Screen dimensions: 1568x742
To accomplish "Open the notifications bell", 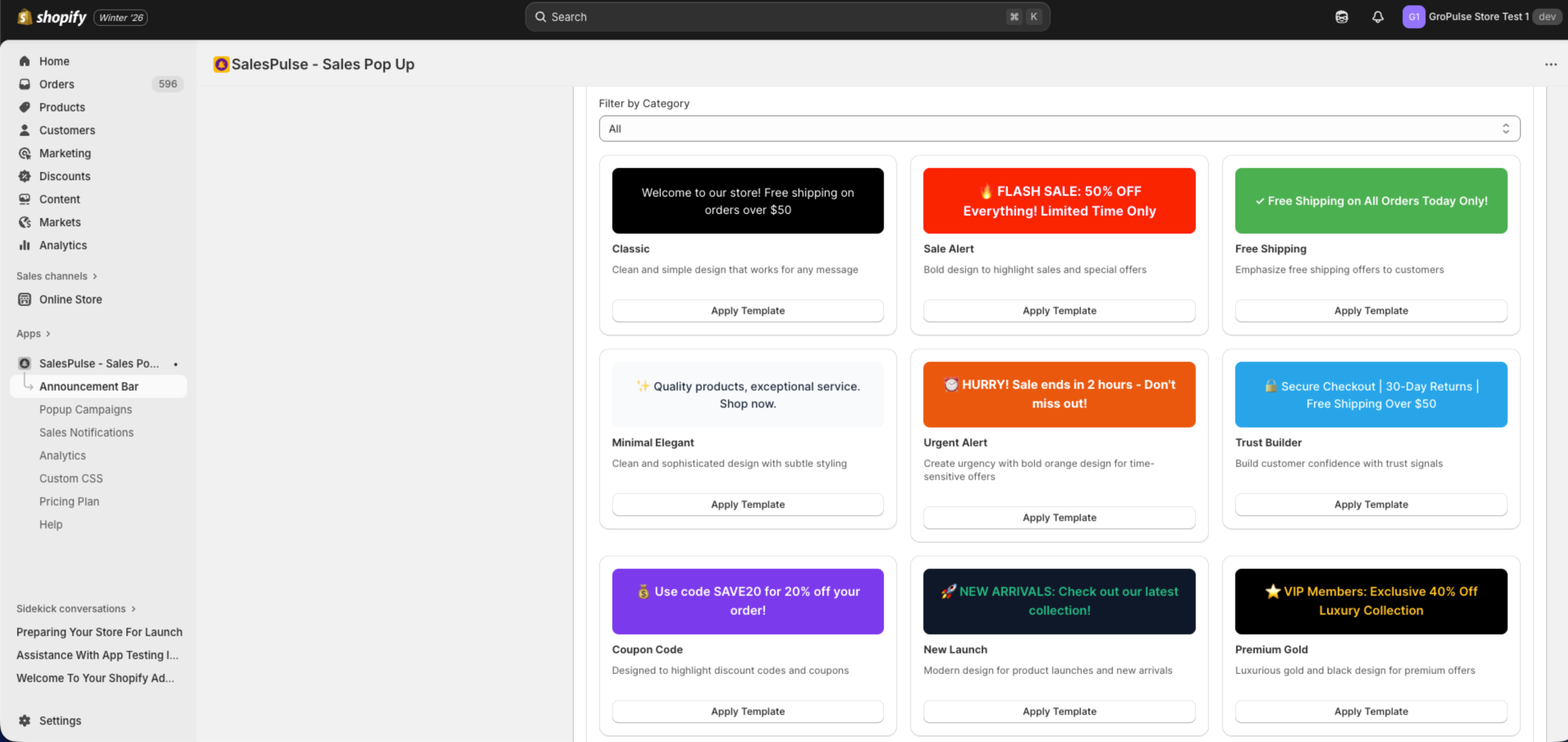I will click(x=1378, y=17).
